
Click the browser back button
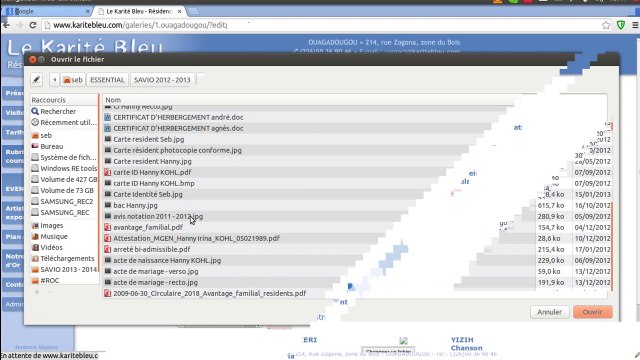click(x=7, y=25)
